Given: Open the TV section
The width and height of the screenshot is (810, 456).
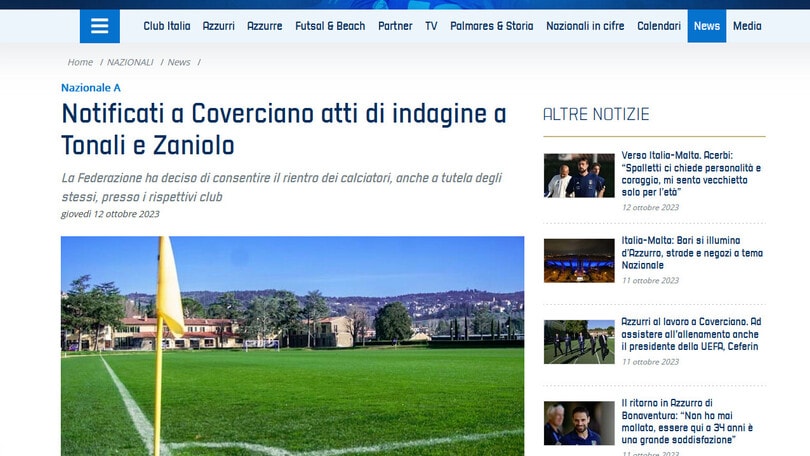Looking at the screenshot, I should coord(431,26).
